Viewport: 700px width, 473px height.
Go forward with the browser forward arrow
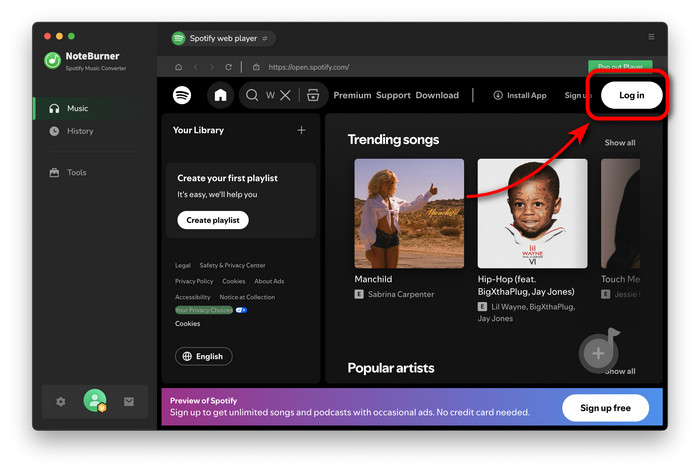point(212,67)
